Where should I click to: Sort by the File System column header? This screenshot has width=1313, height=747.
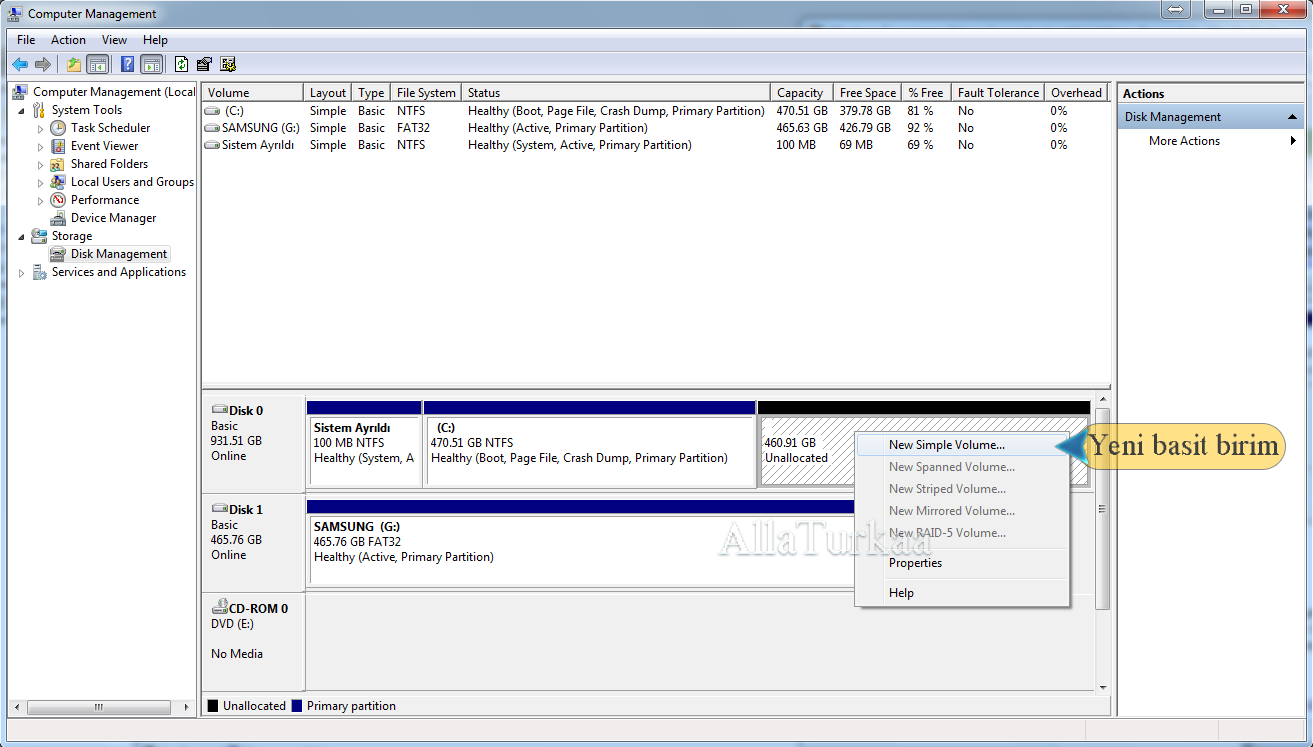(x=426, y=93)
